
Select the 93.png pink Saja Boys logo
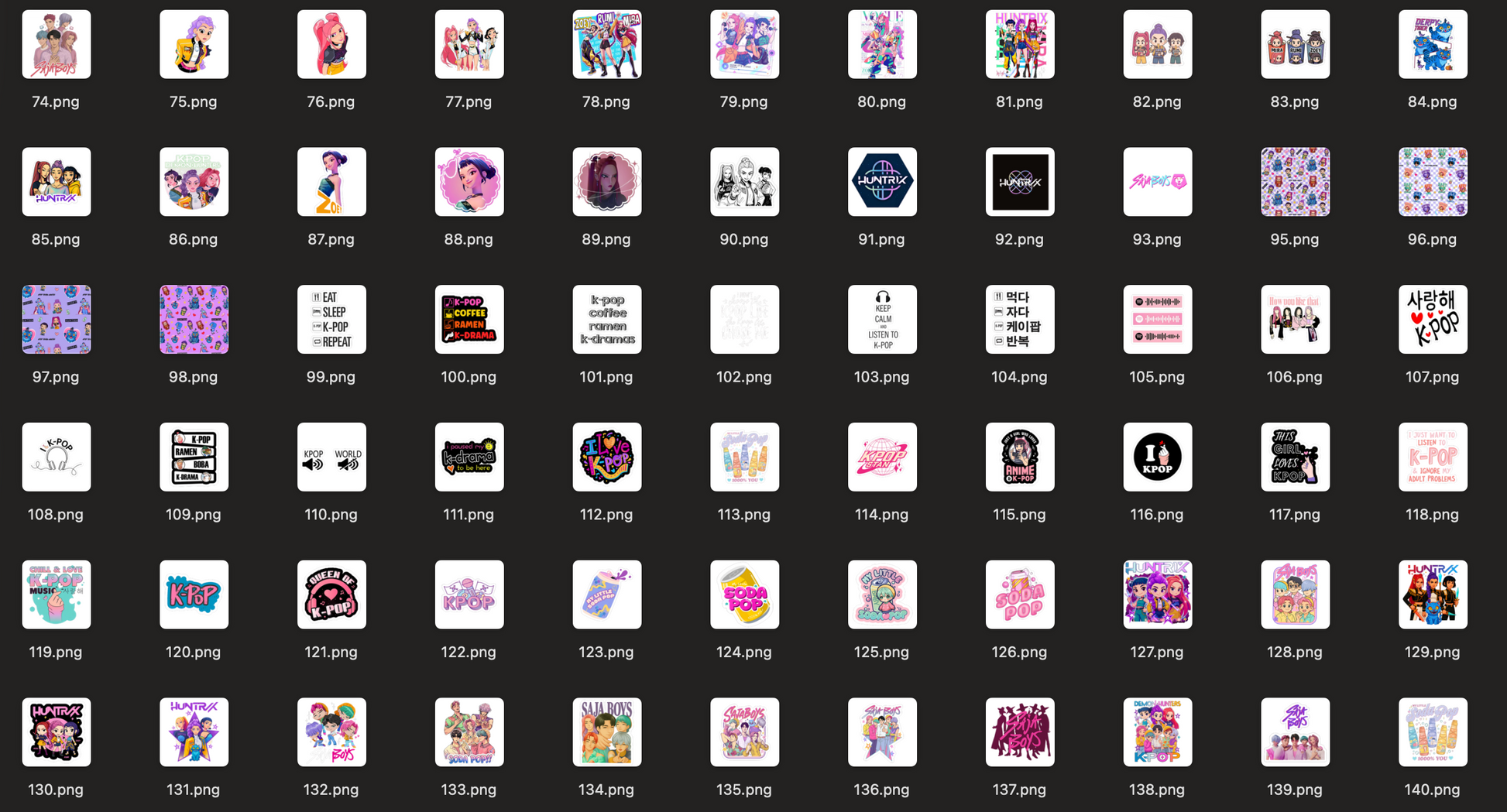(1157, 182)
